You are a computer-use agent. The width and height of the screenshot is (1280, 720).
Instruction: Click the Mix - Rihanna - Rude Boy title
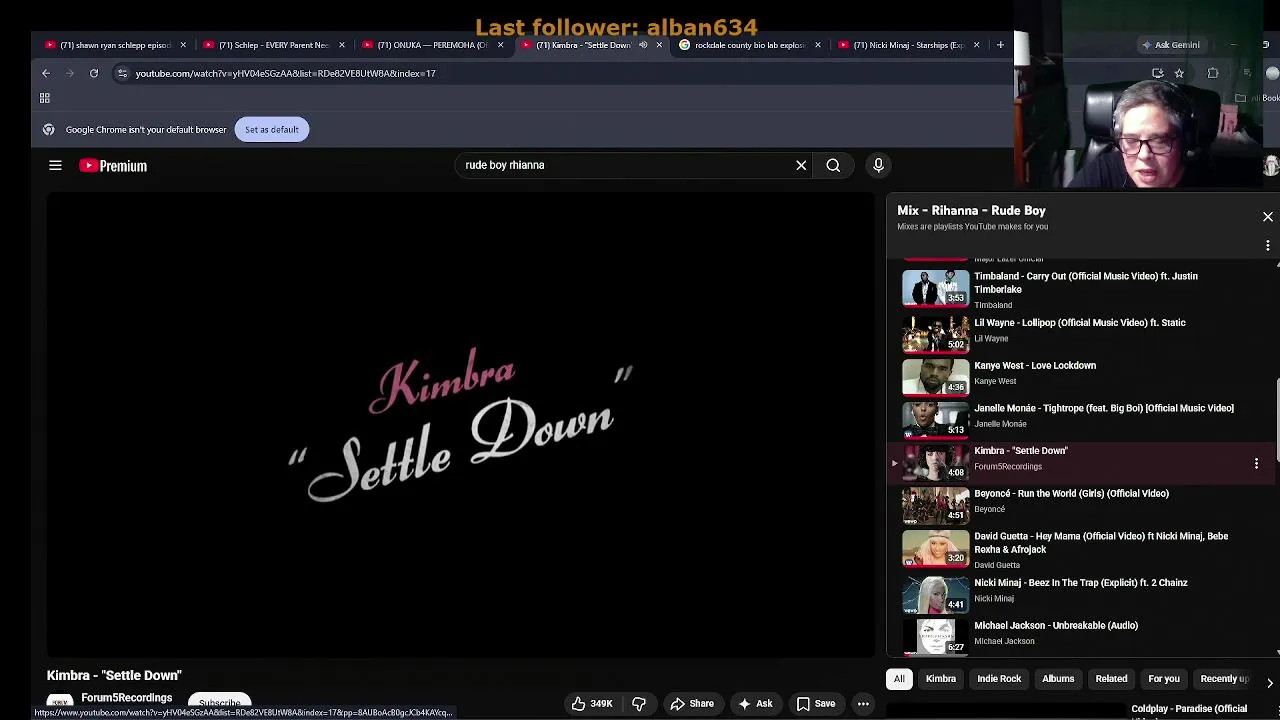[971, 211]
